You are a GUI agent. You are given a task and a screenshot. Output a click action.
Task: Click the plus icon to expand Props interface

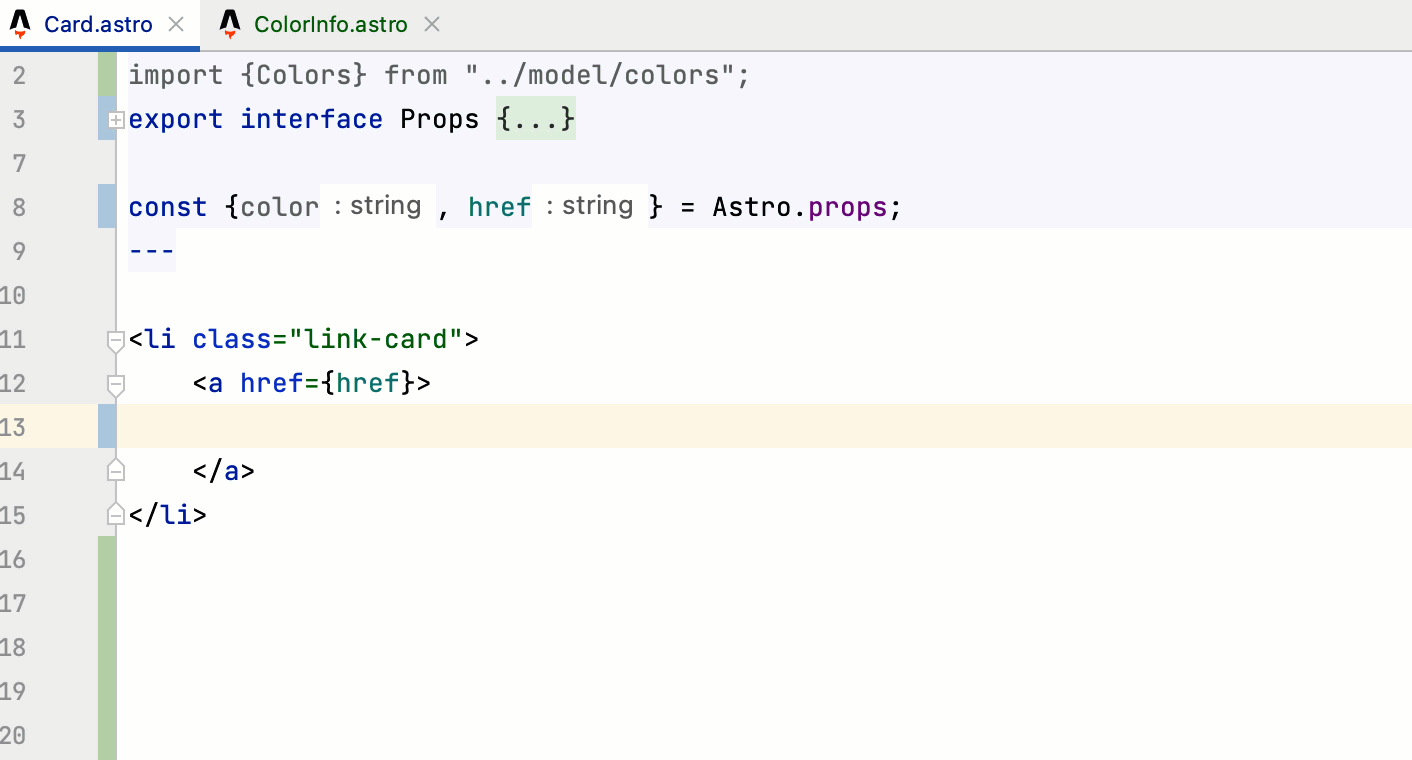click(x=115, y=119)
